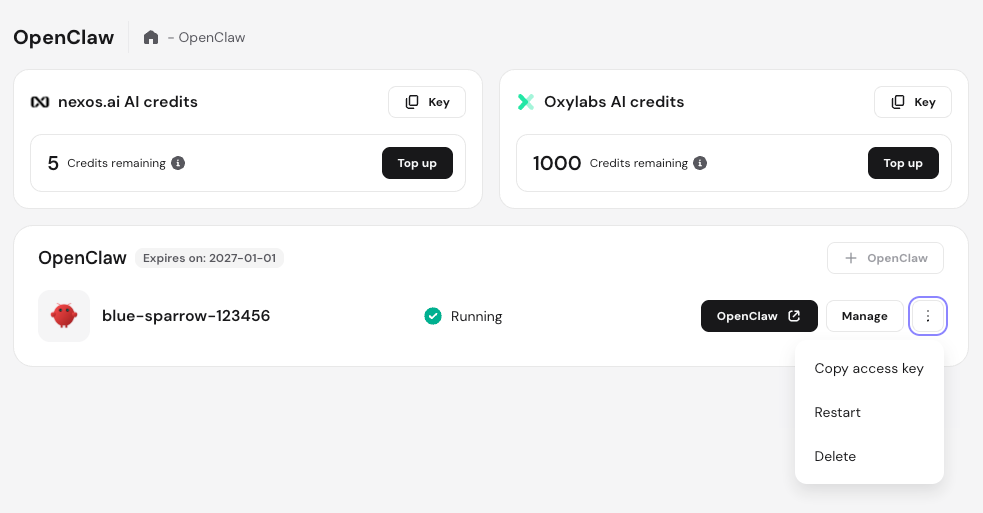Open OpenClaw in external window

[759, 316]
